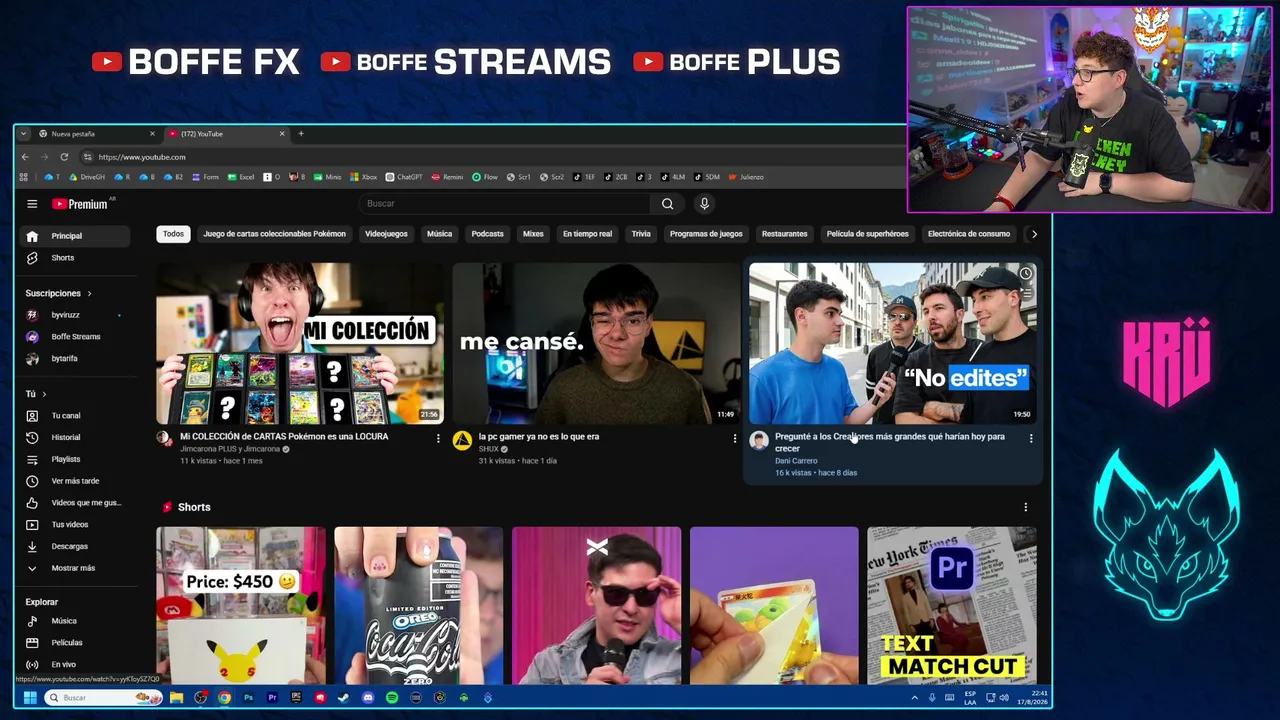Click the YouTube Premium logo

click(81, 204)
